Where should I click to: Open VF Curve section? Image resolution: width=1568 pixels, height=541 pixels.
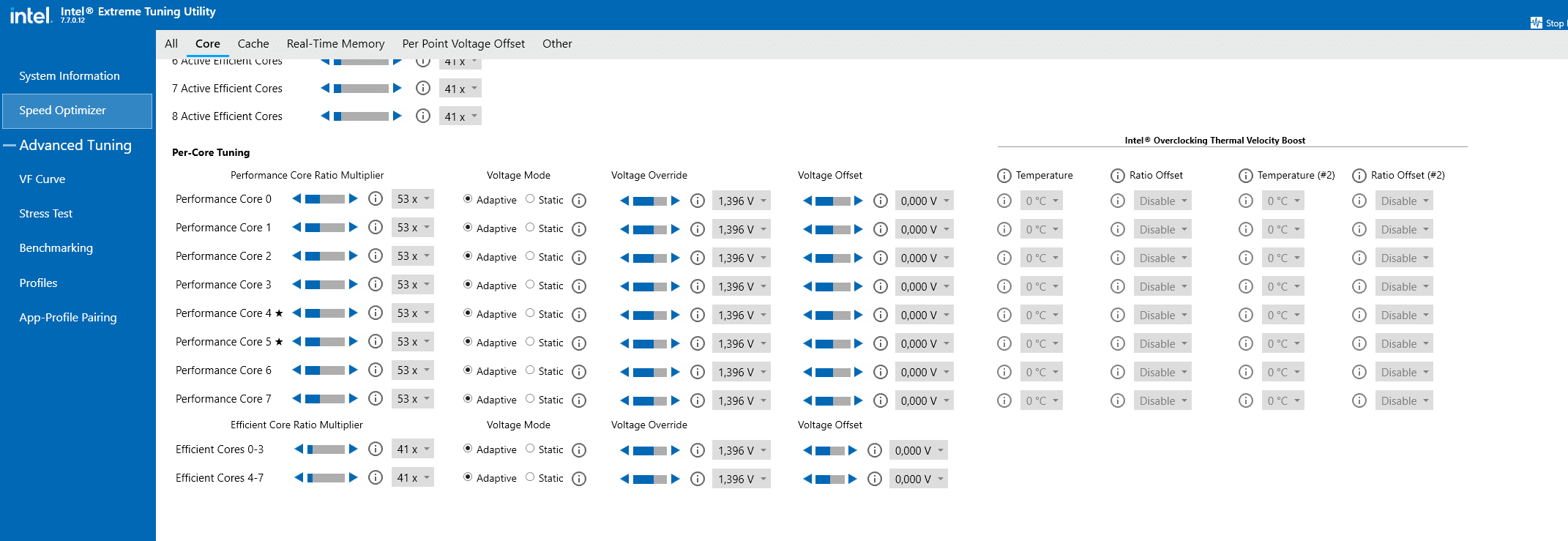click(42, 179)
